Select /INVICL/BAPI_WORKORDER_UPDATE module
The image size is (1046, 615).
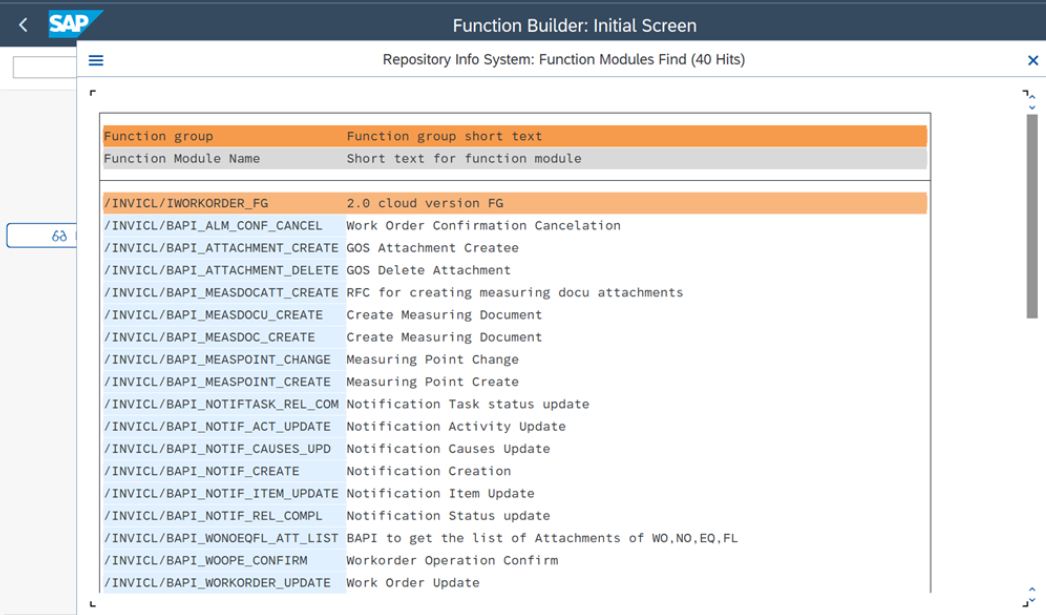click(217, 583)
